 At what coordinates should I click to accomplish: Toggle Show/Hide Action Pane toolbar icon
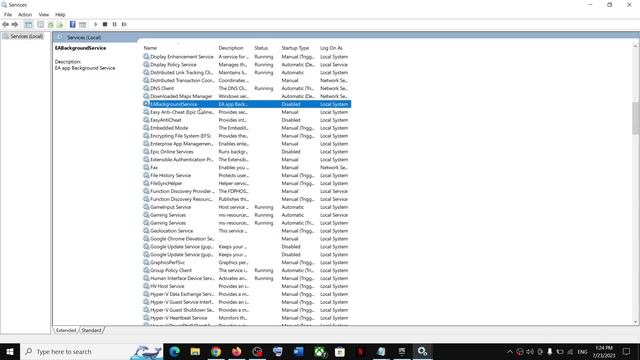point(82,24)
